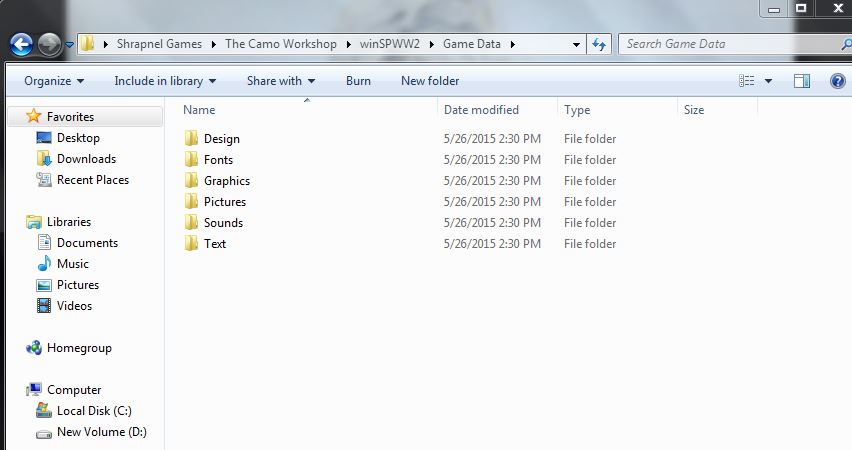This screenshot has width=852, height=450.
Task: Create a New folder
Action: pos(430,81)
